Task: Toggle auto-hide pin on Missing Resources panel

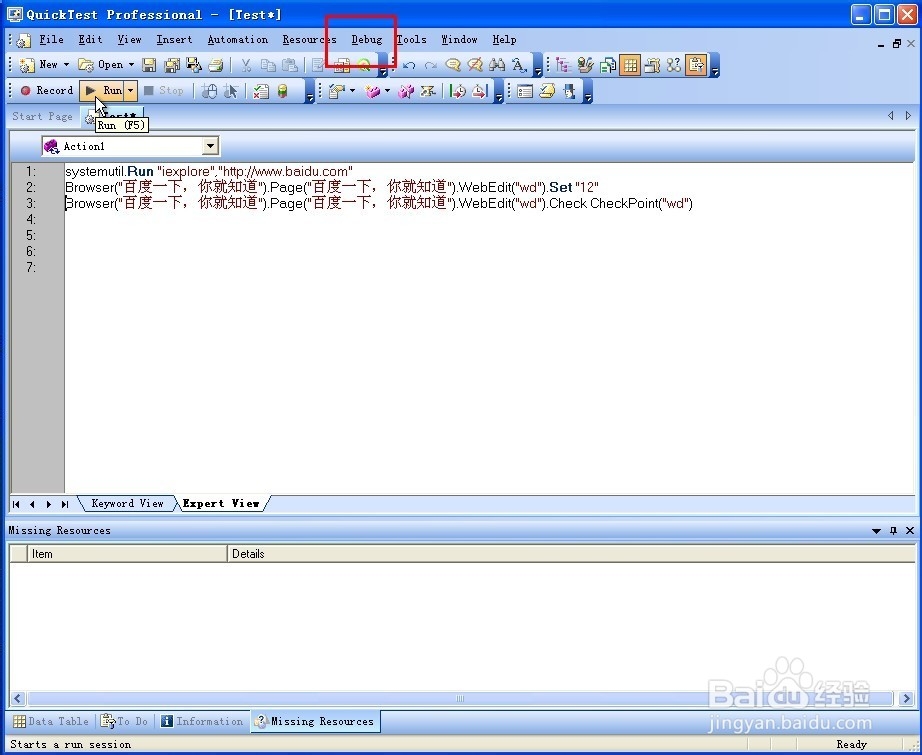Action: click(893, 530)
